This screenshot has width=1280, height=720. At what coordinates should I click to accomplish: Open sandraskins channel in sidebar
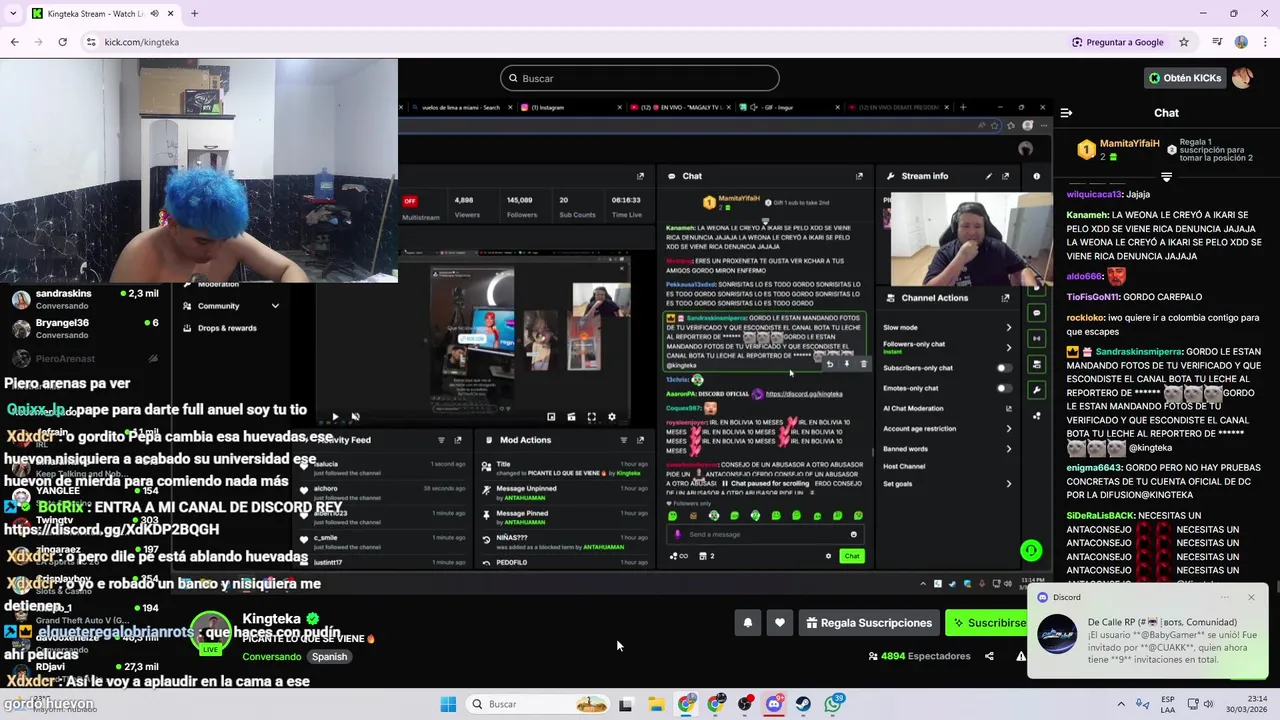click(85, 299)
